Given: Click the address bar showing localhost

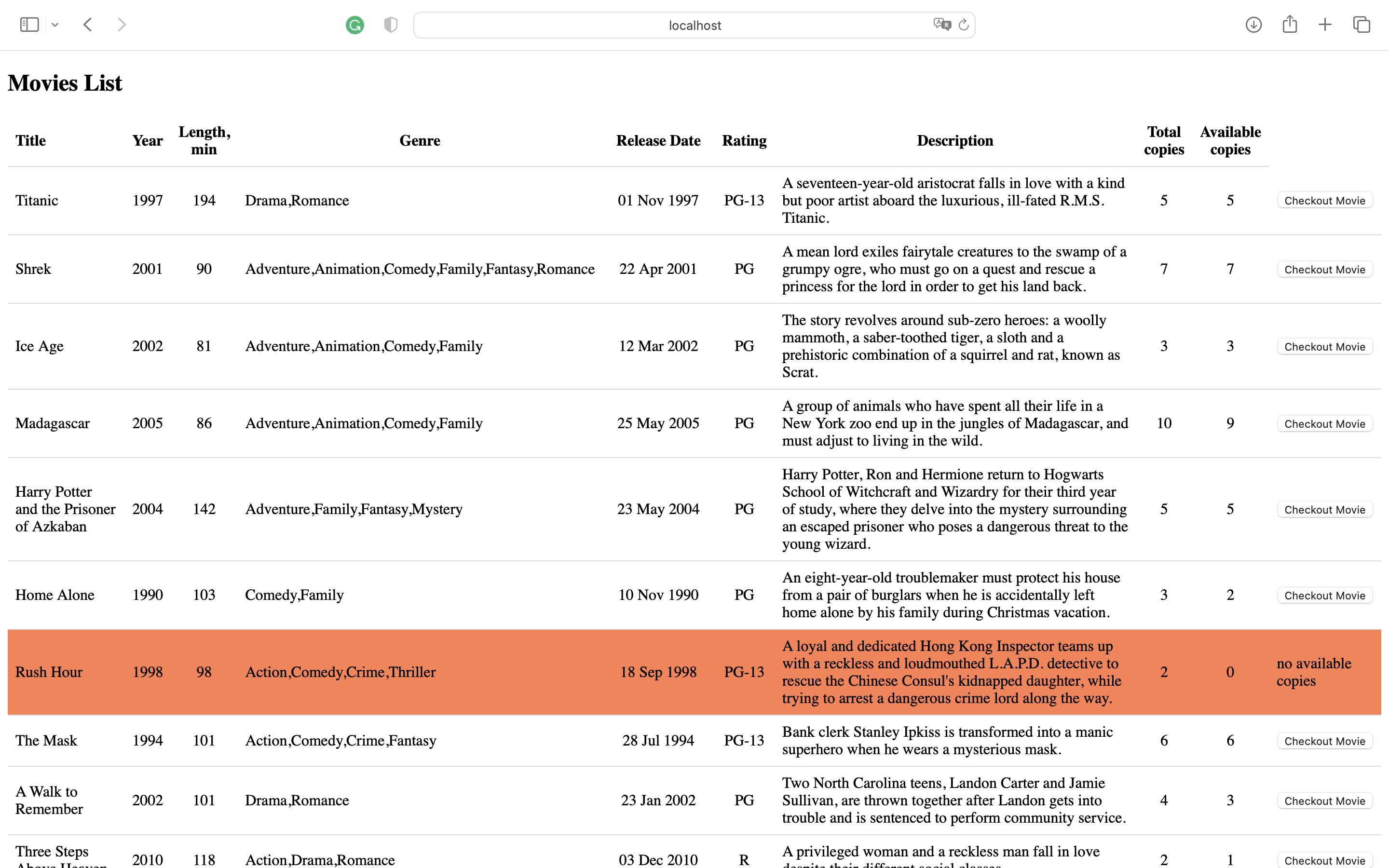Looking at the screenshot, I should coord(694,25).
